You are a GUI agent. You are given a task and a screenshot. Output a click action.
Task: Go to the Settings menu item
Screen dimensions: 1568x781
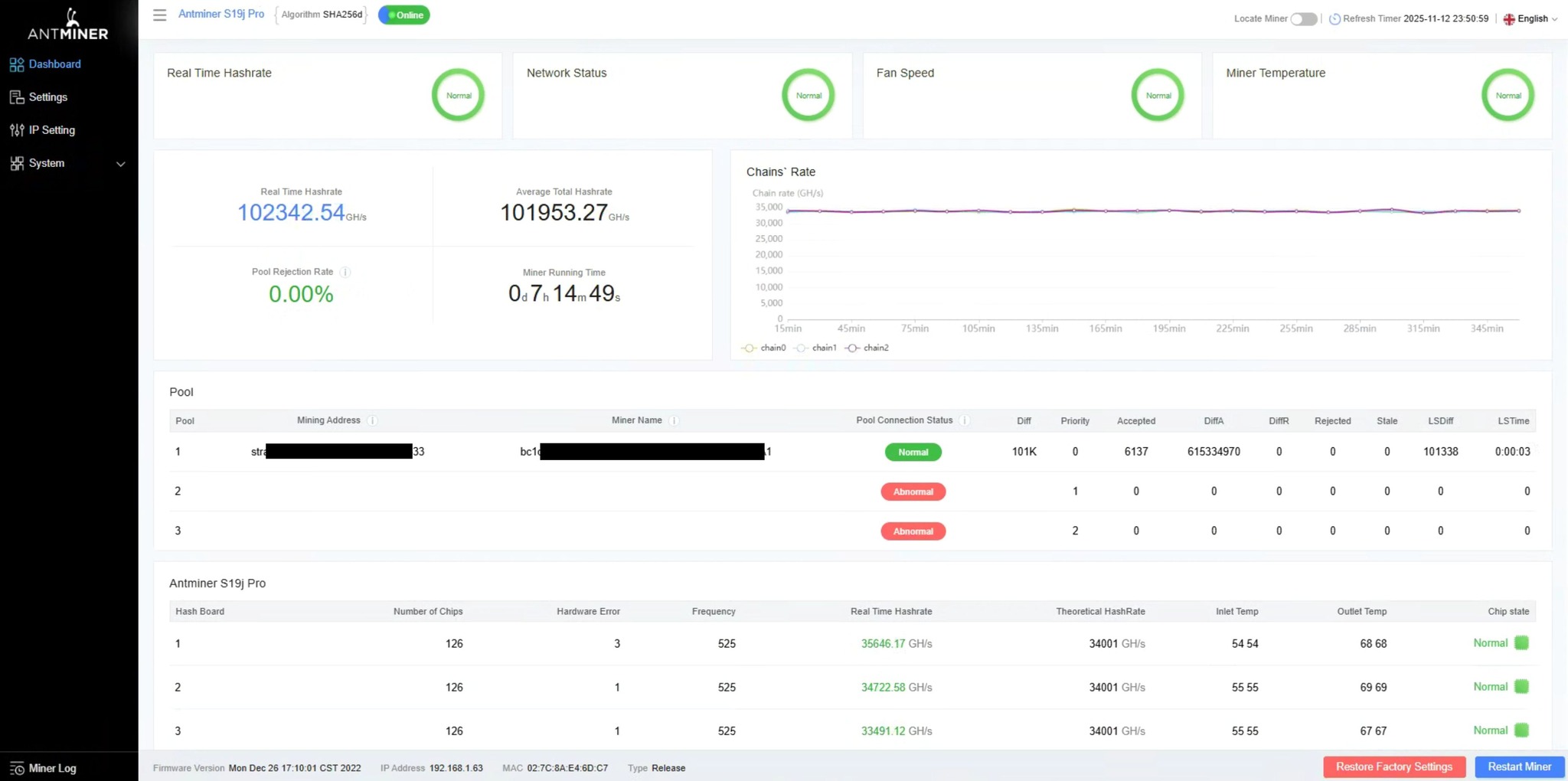pyautogui.click(x=48, y=97)
